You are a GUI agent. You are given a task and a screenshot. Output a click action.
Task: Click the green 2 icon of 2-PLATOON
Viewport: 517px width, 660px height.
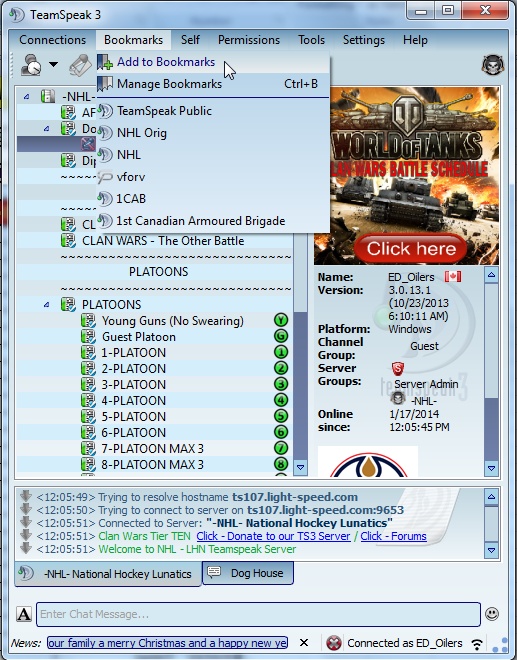(x=281, y=368)
